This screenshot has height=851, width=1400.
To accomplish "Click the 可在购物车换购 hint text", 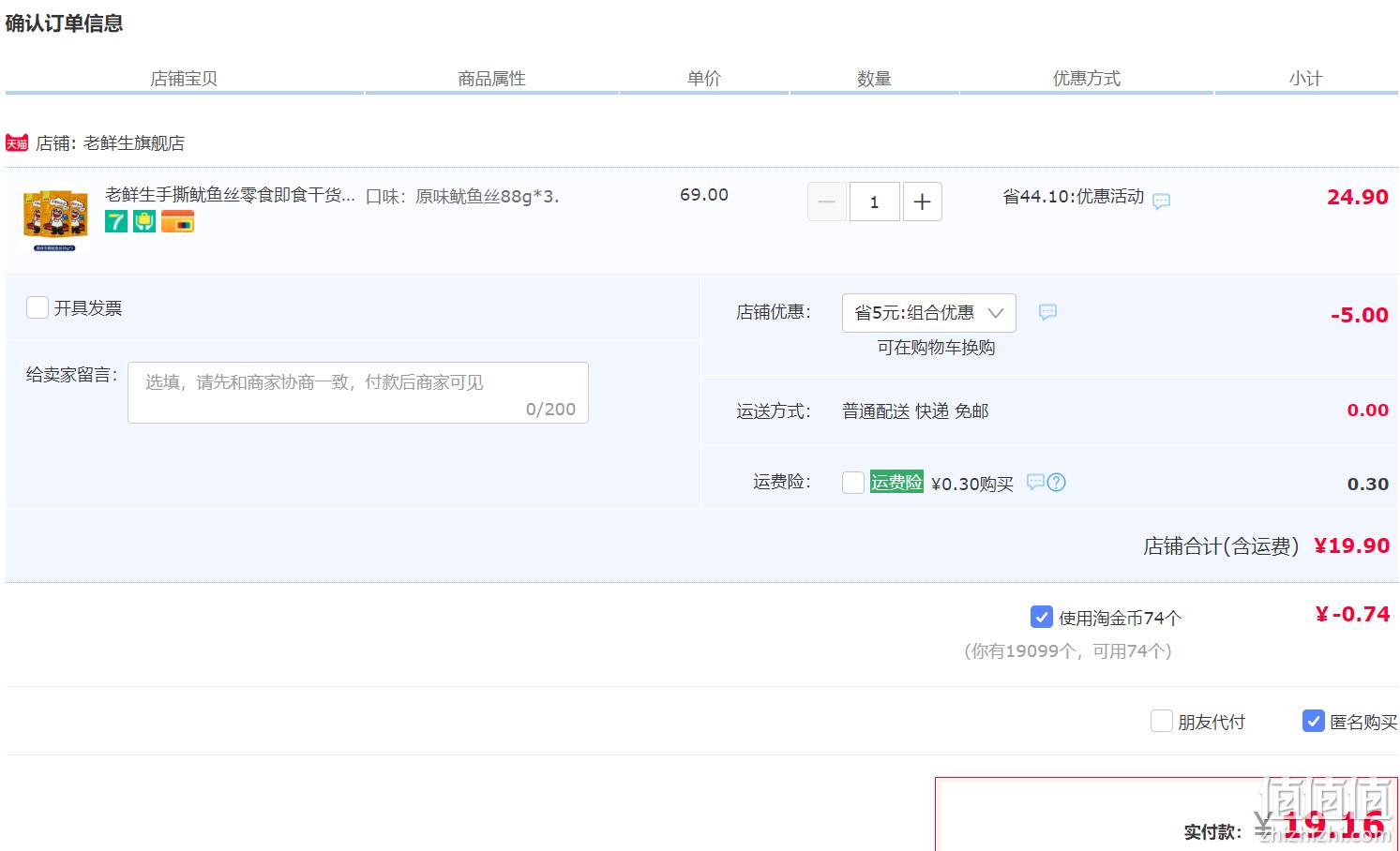I will 936,348.
